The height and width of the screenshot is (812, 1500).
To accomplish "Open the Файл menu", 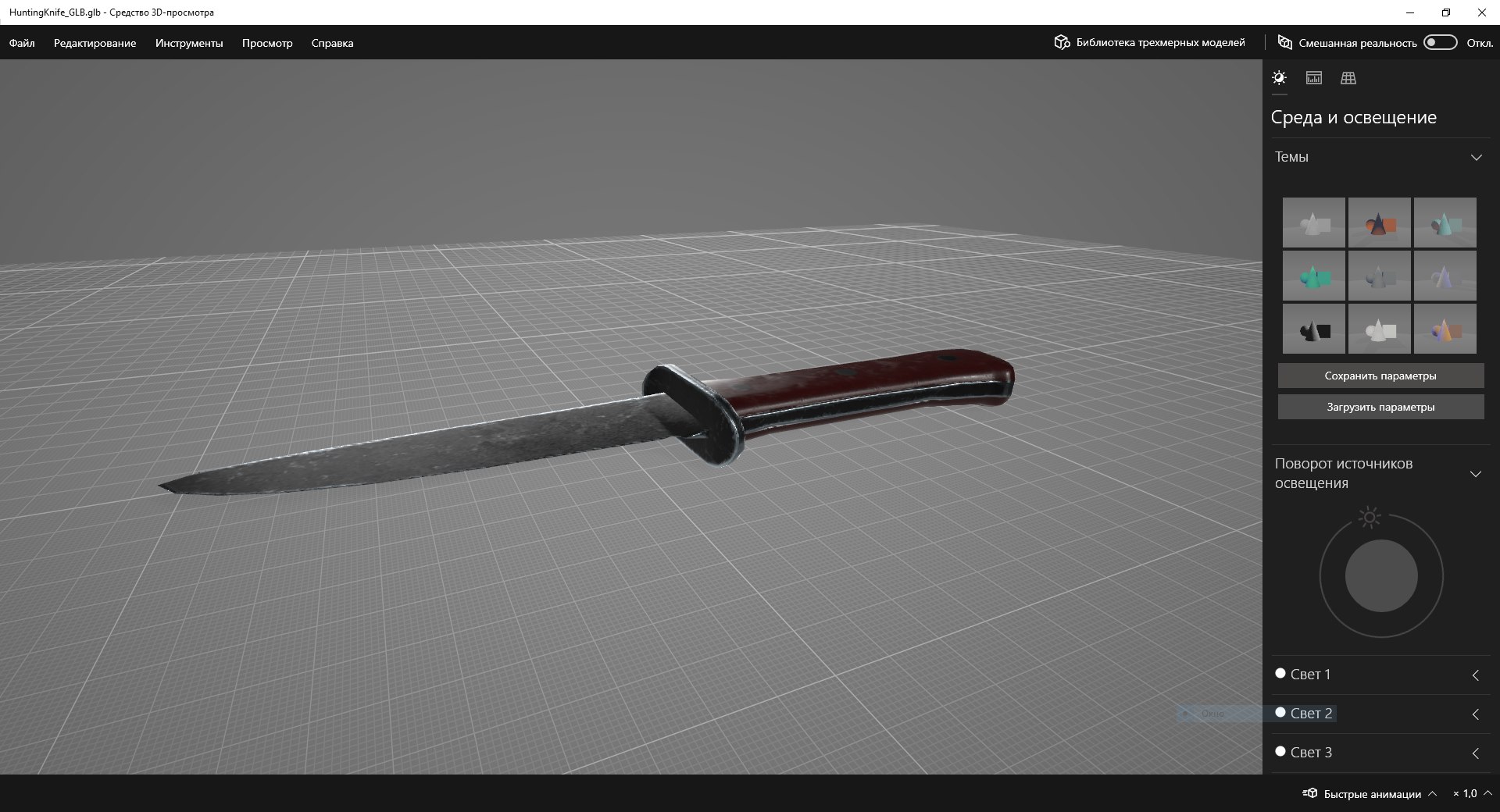I will pos(22,43).
